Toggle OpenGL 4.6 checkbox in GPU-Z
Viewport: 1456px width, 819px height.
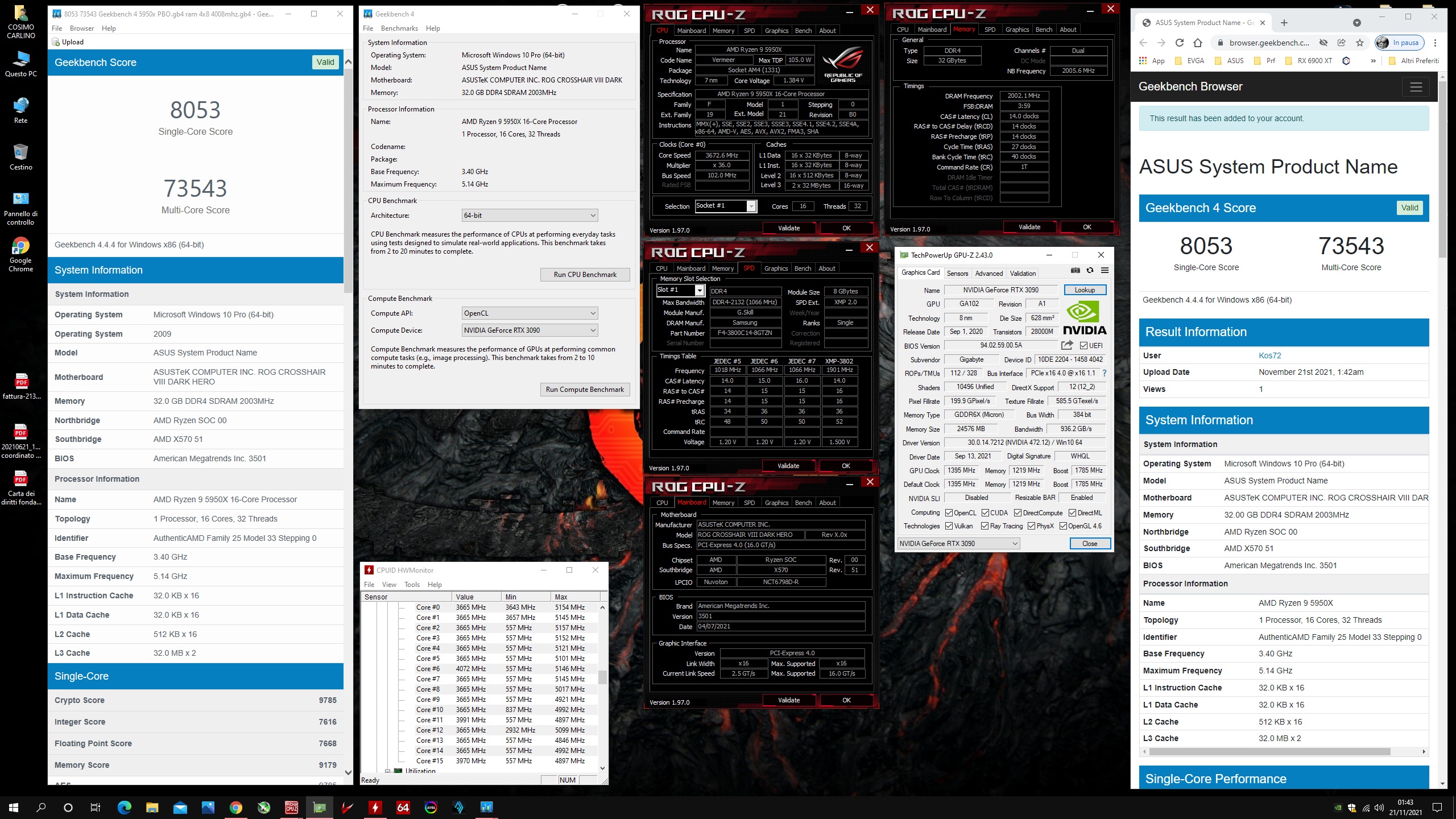click(1063, 526)
